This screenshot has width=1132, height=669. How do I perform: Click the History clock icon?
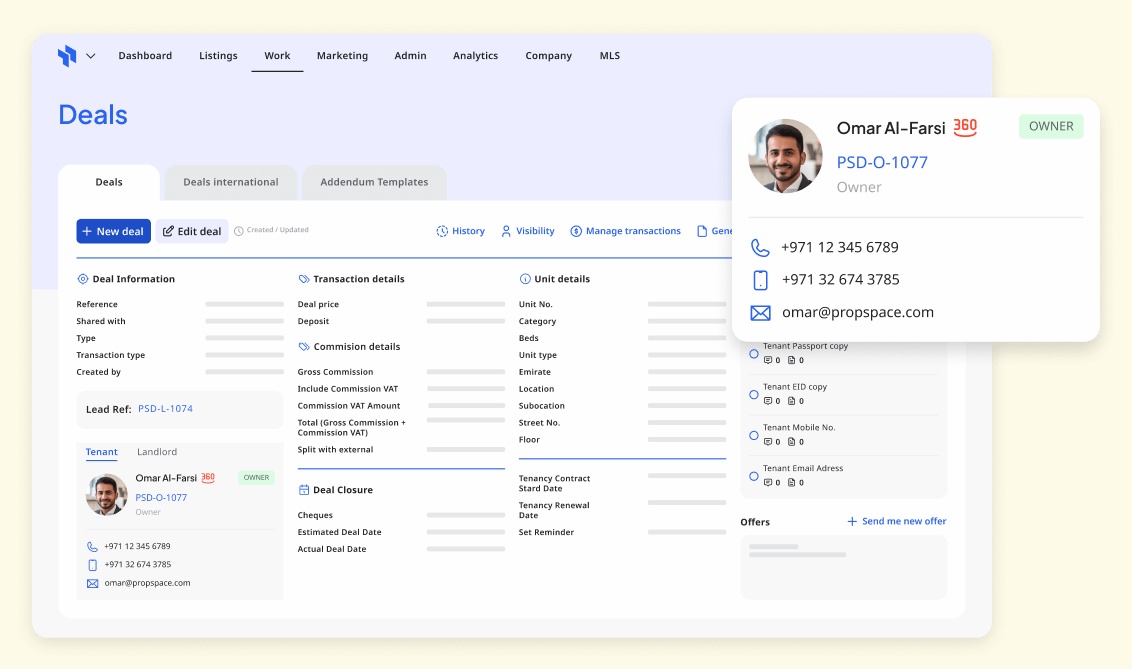tap(442, 231)
